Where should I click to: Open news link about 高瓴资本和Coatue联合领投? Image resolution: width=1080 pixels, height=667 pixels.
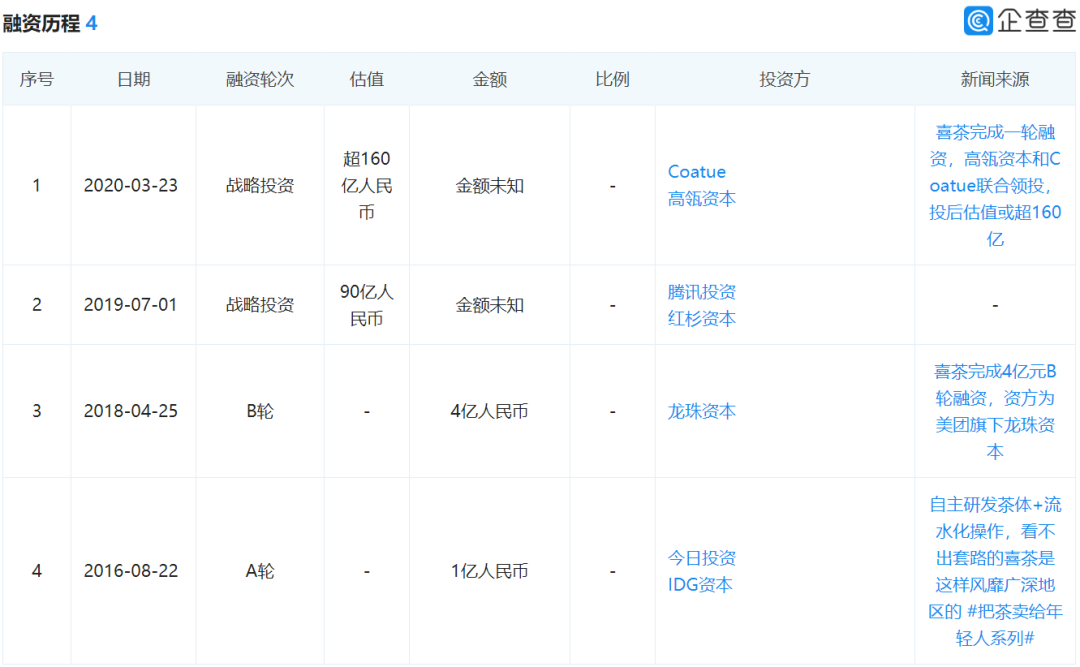(995, 185)
